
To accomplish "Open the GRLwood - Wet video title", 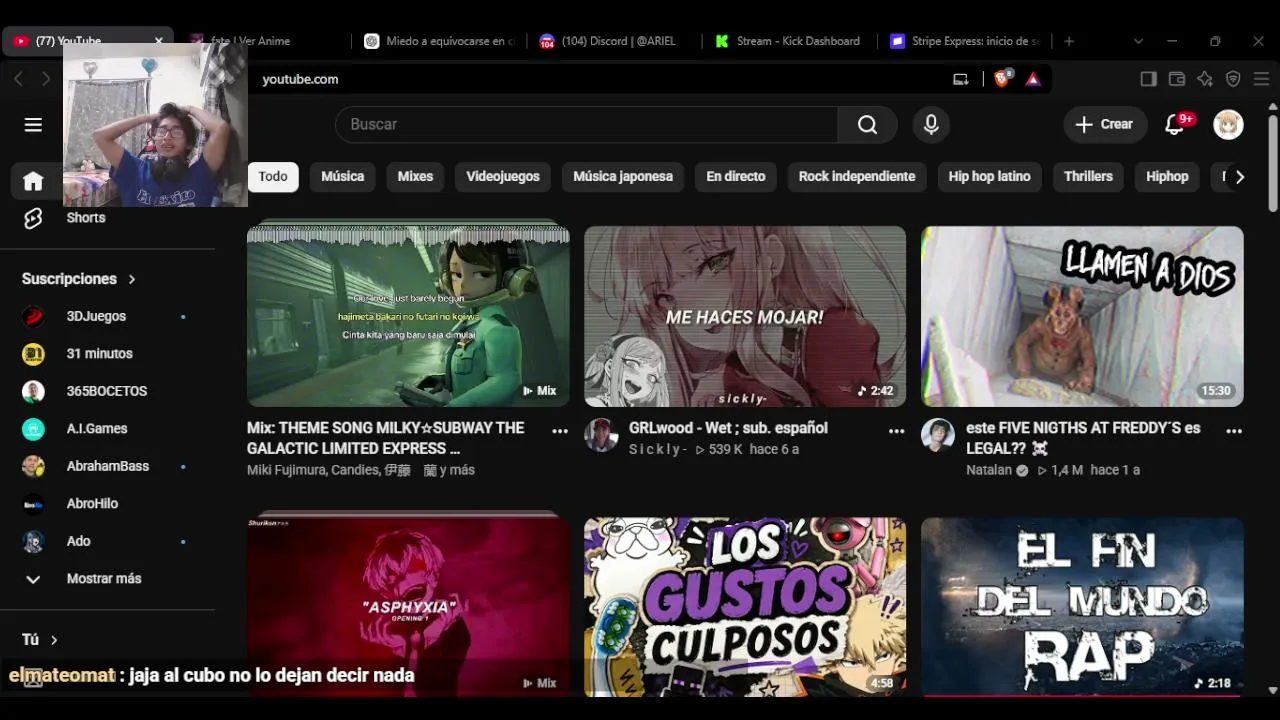I will coord(728,428).
